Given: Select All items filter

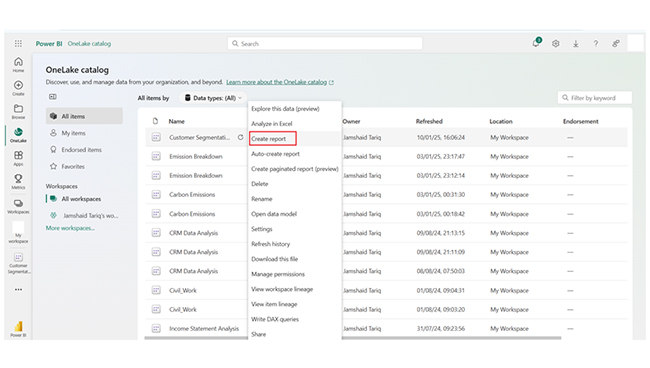Looking at the screenshot, I should pyautogui.click(x=84, y=116).
